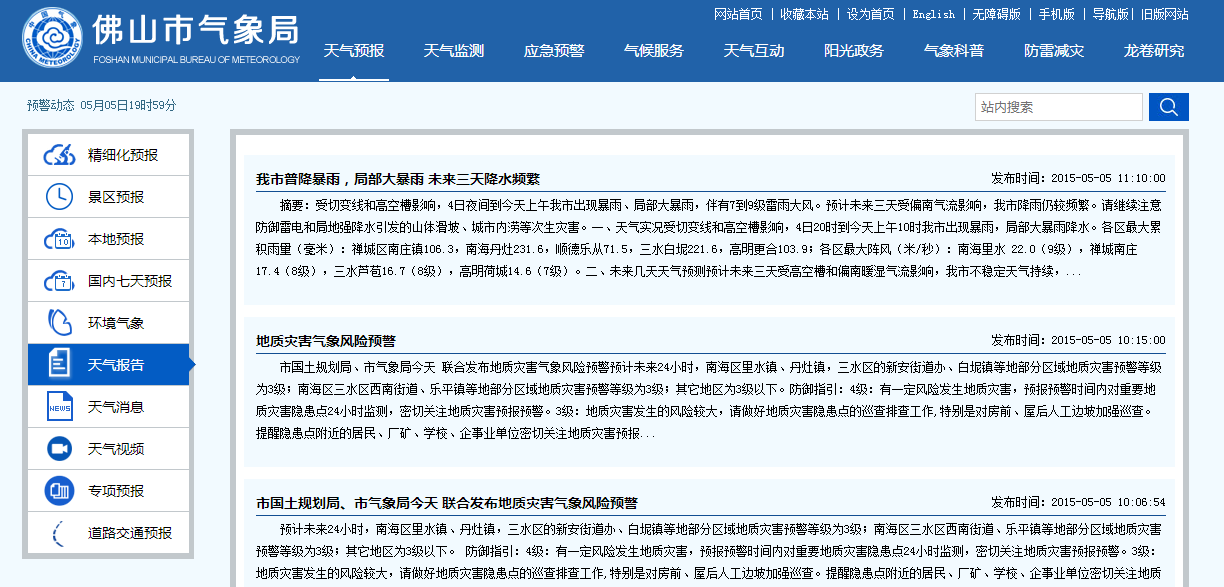Click the search magnifier icon

click(1168, 106)
